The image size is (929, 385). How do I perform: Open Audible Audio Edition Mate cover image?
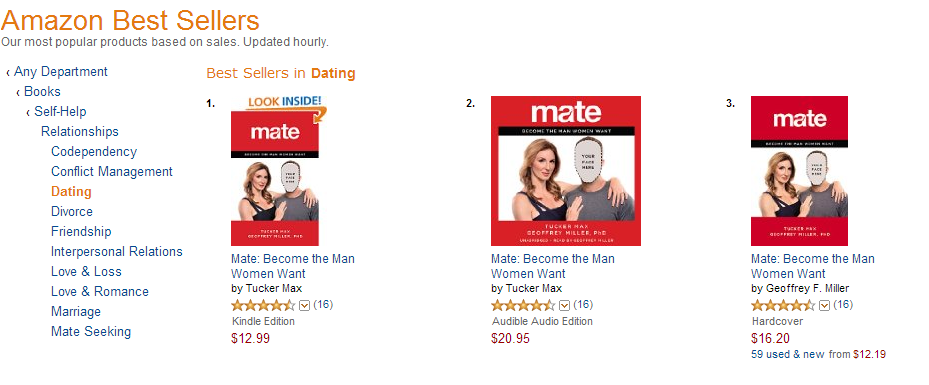tap(566, 171)
